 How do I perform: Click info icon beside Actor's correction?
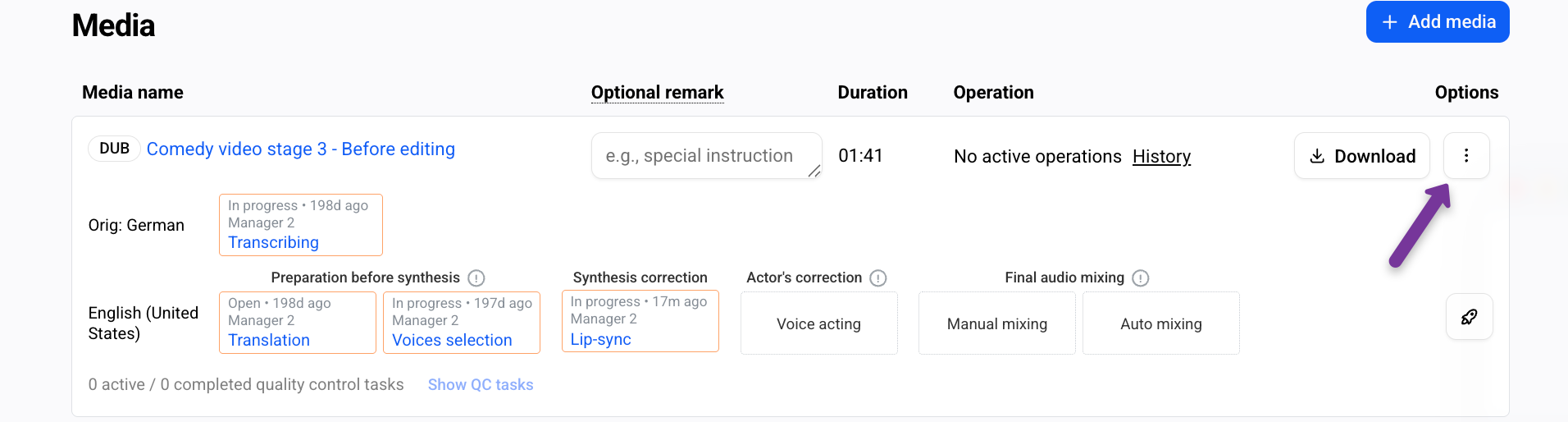[878, 278]
